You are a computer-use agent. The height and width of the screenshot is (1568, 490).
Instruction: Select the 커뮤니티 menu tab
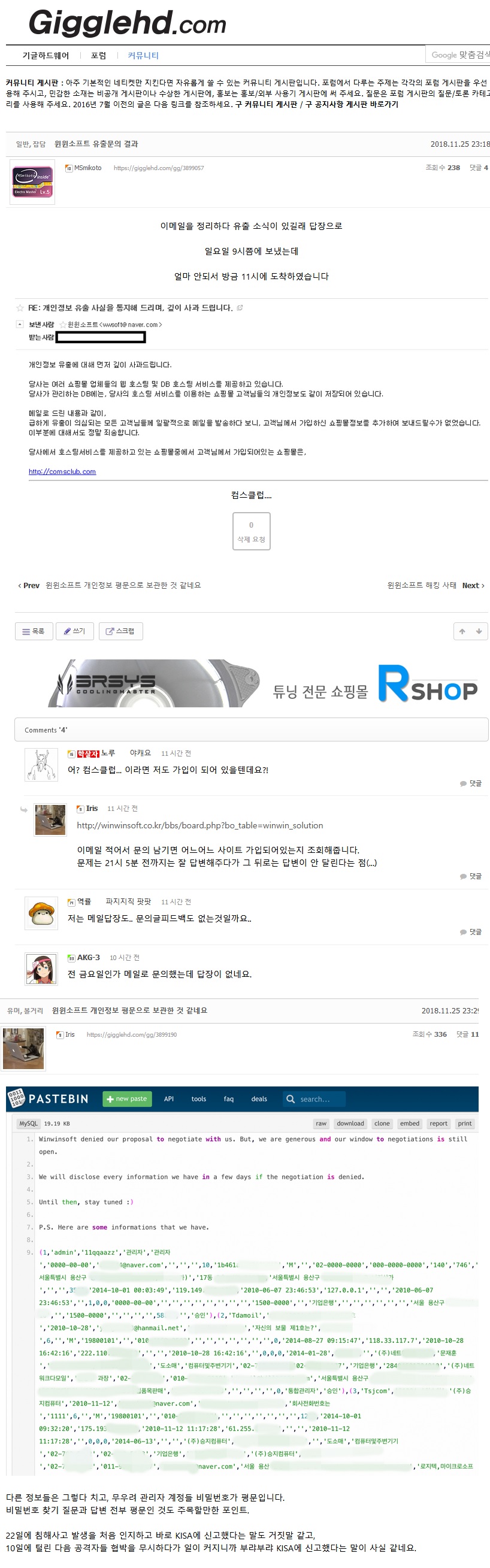coord(143,55)
